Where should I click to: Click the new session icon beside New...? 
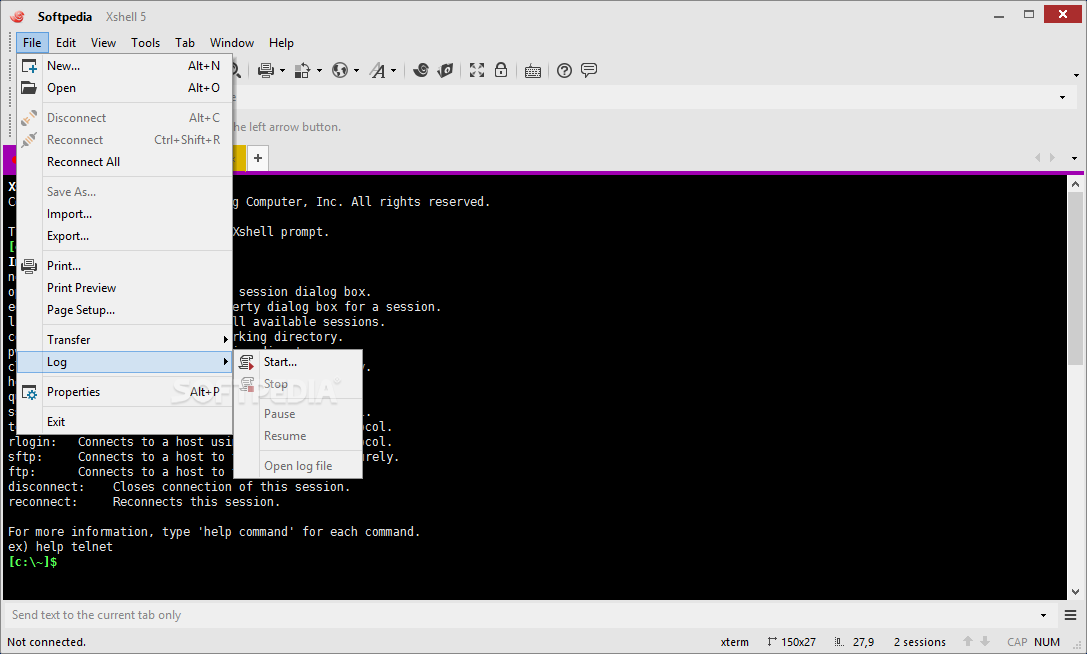pos(29,66)
